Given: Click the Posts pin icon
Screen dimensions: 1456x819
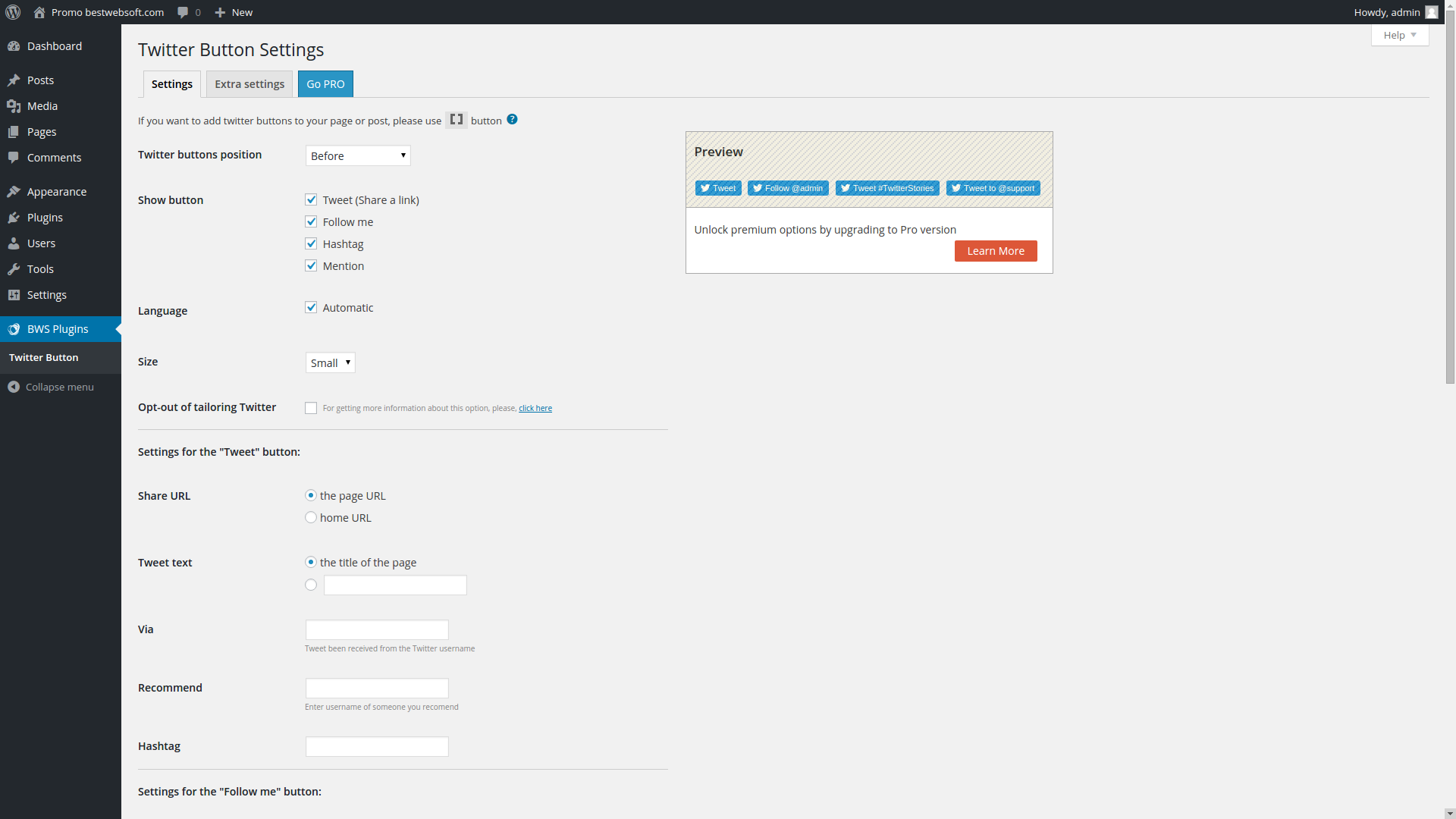Looking at the screenshot, I should pos(14,80).
